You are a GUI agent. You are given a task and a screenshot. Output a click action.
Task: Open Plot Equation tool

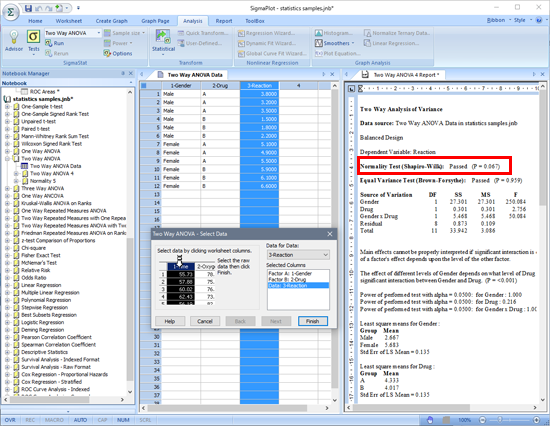(x=337, y=53)
